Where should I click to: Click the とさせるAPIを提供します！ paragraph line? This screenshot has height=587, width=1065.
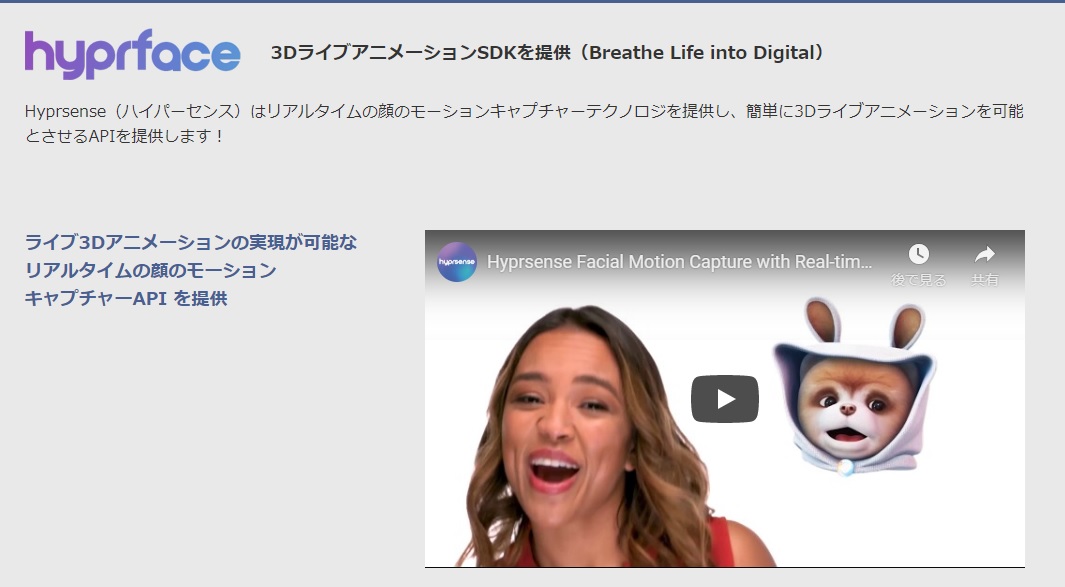[125, 135]
